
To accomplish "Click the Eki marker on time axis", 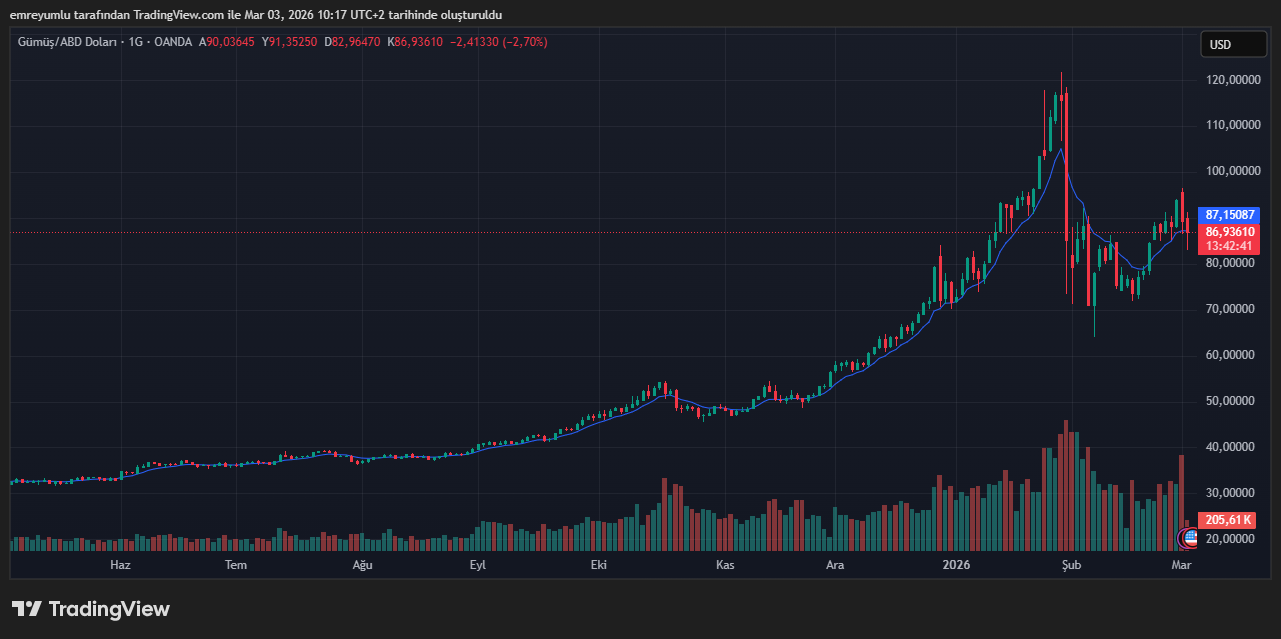I will point(599,565).
